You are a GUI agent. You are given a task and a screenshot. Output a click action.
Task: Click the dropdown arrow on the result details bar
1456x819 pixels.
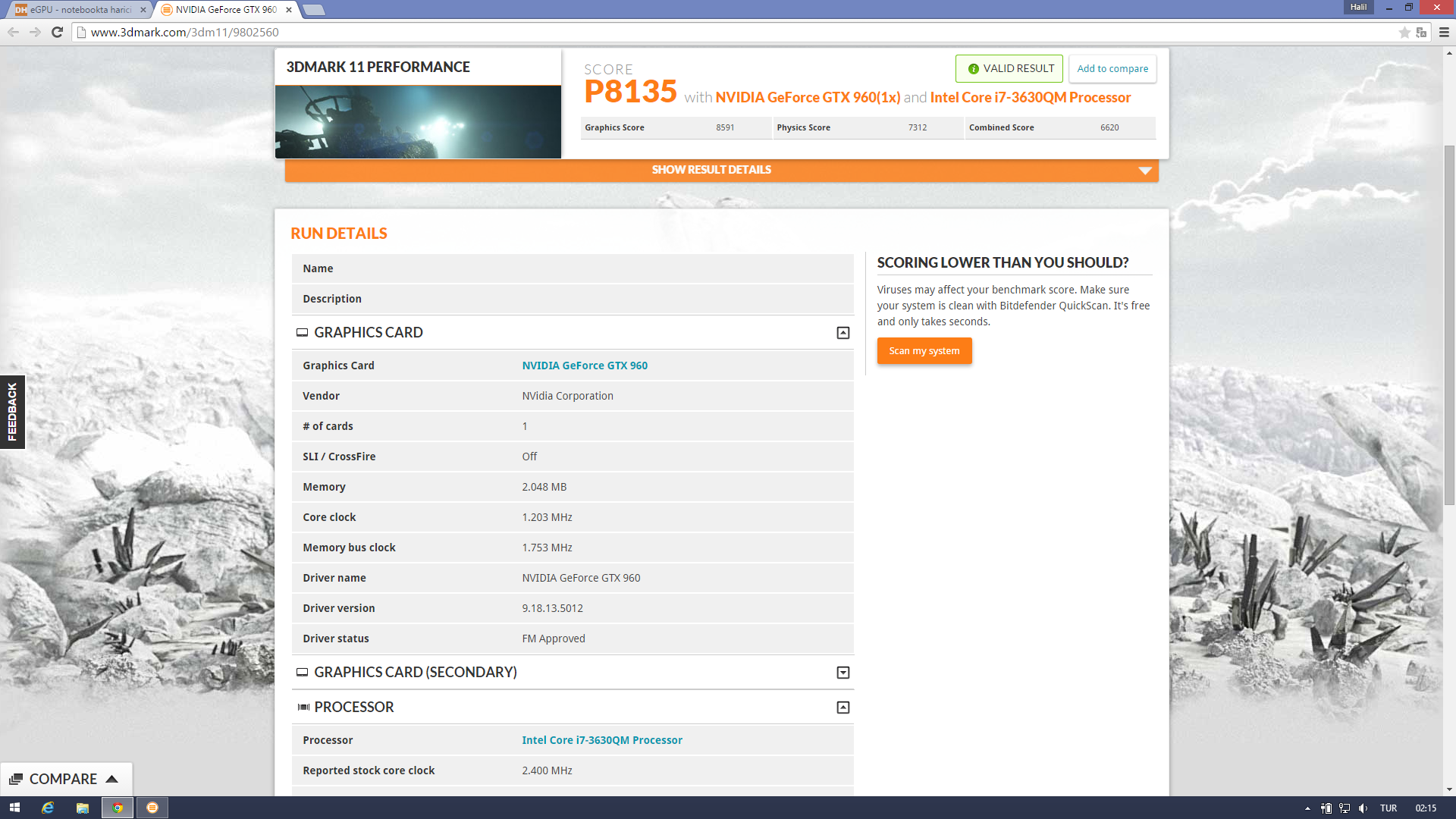click(1145, 171)
